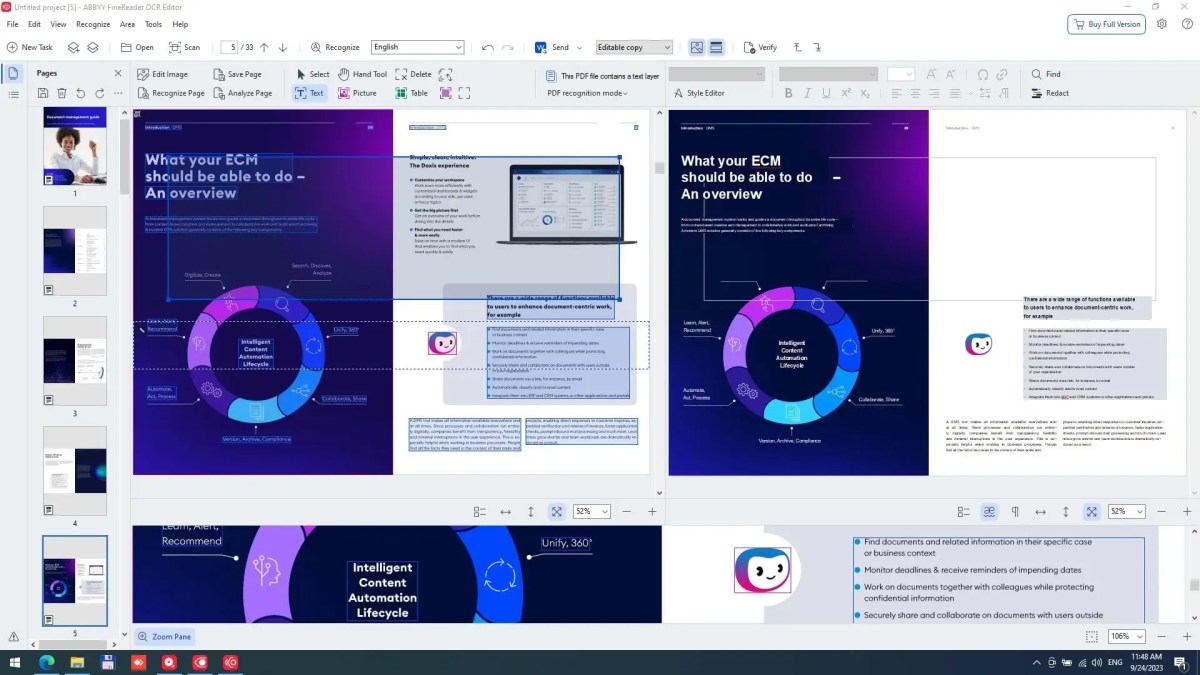Open the font size dropdown
Image resolution: width=1200 pixels, height=675 pixels.
901,74
